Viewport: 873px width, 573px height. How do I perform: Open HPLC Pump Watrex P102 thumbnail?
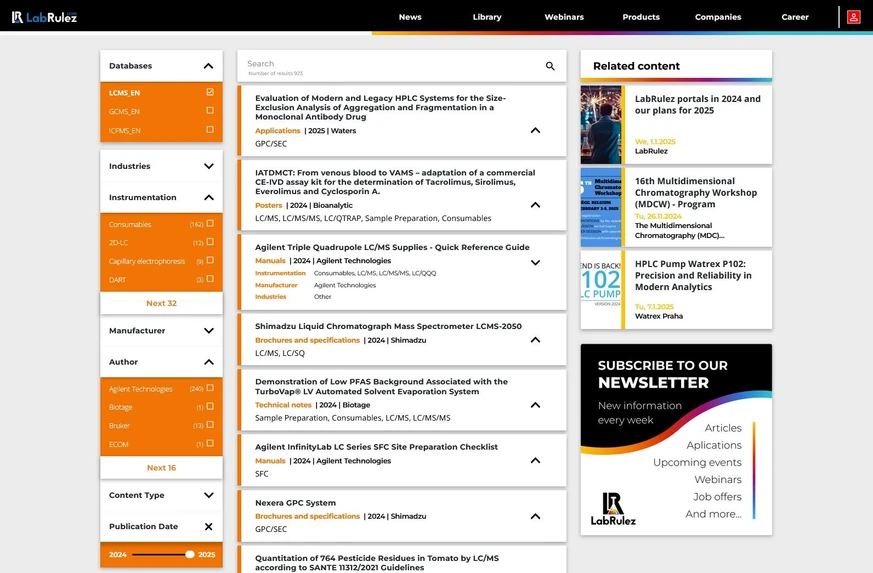click(x=601, y=290)
